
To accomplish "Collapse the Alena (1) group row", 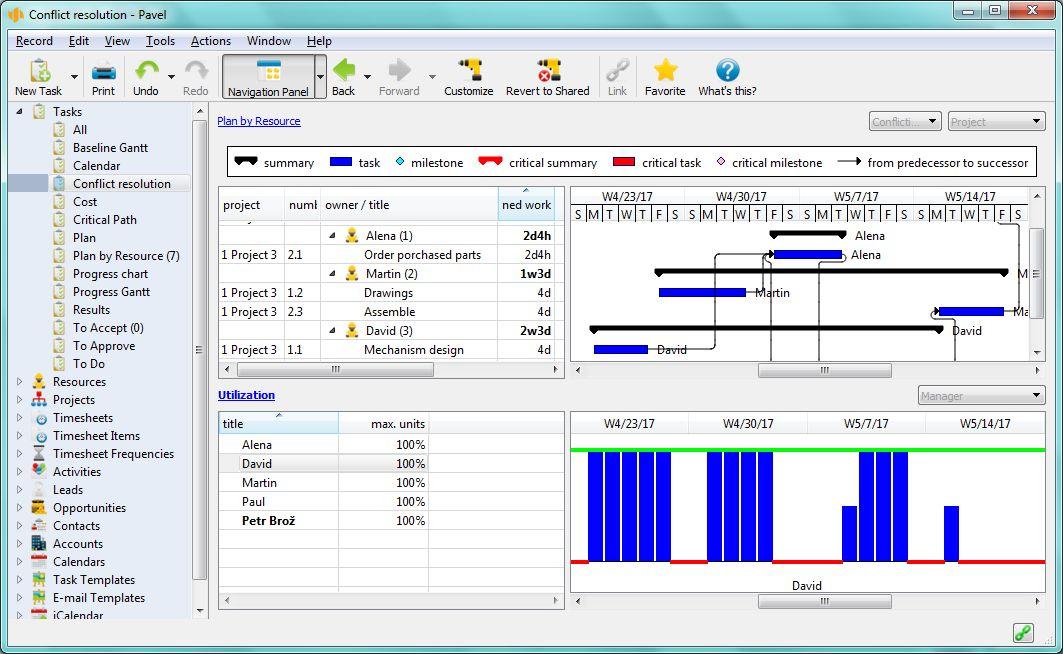I will [332, 236].
